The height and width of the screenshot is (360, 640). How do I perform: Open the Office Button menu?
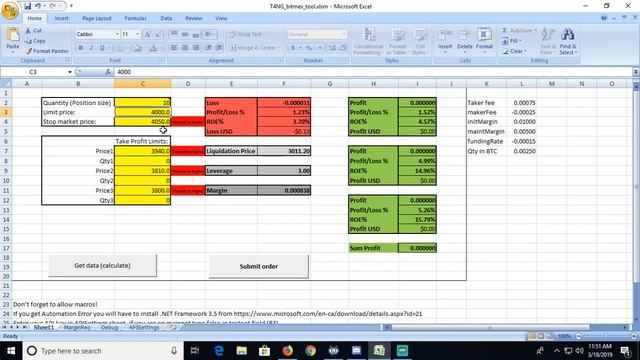(x=10, y=10)
